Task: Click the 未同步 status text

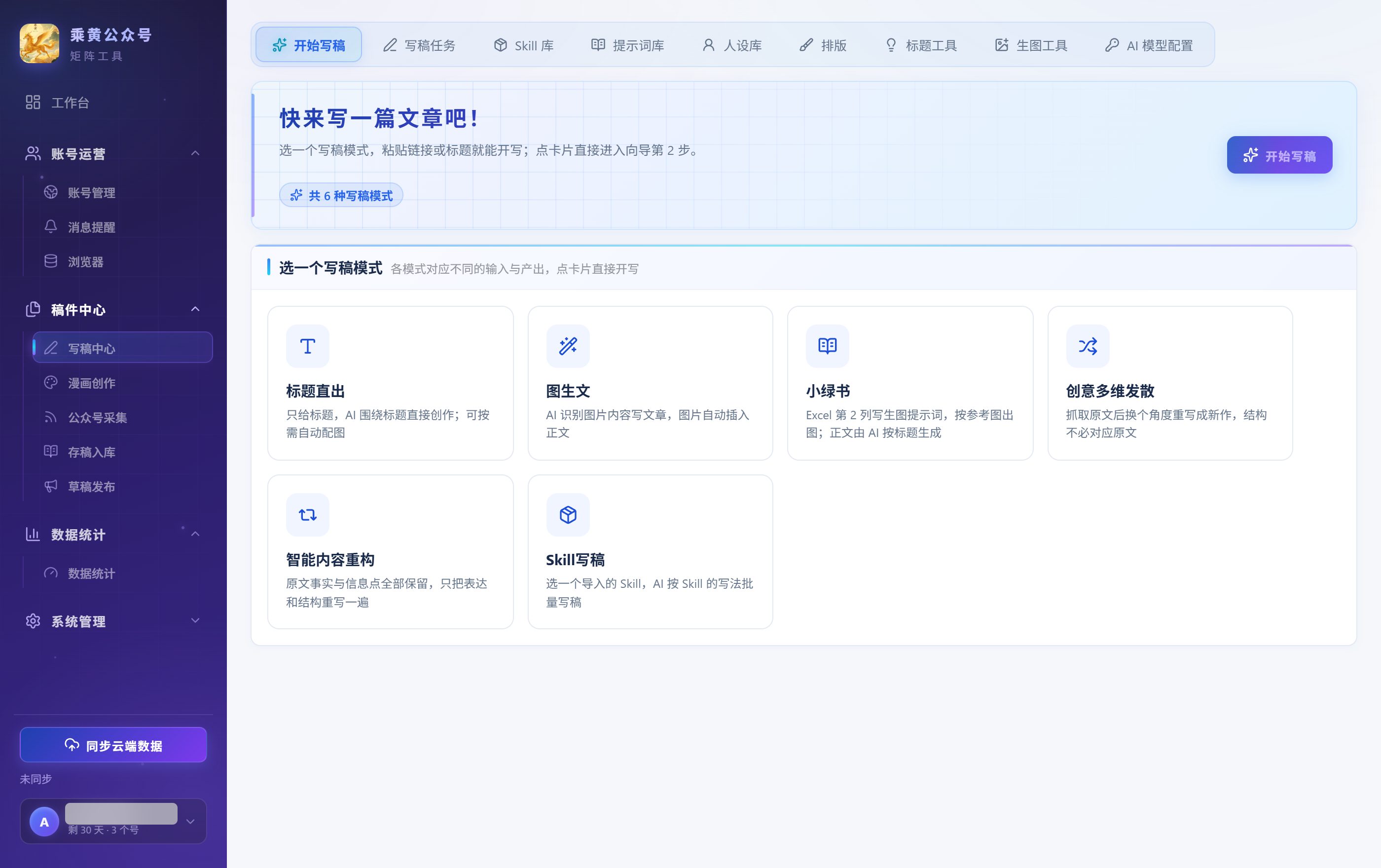Action: 36,779
